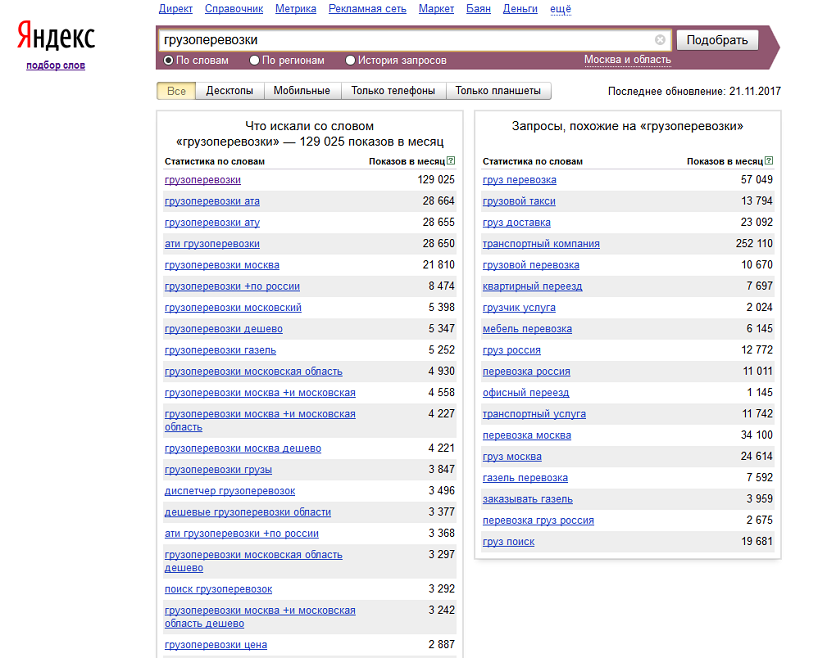Click the '28 664' impressions value

439,201
